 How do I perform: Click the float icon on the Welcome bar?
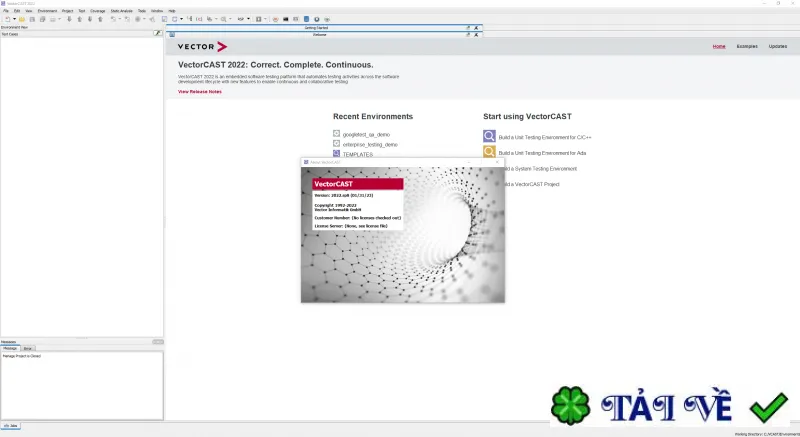pos(468,35)
